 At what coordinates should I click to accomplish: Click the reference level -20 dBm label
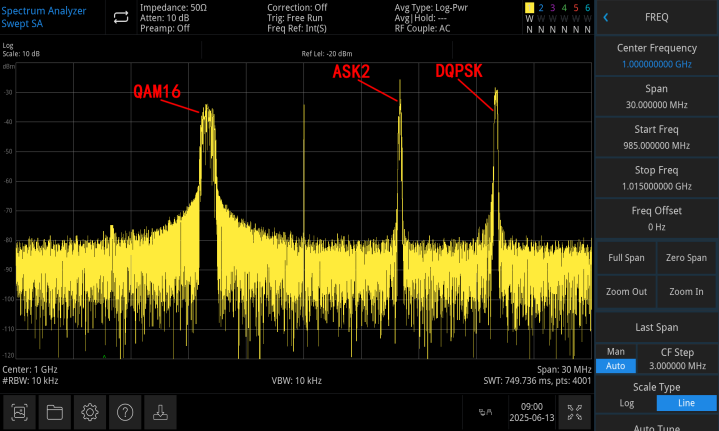[326, 54]
